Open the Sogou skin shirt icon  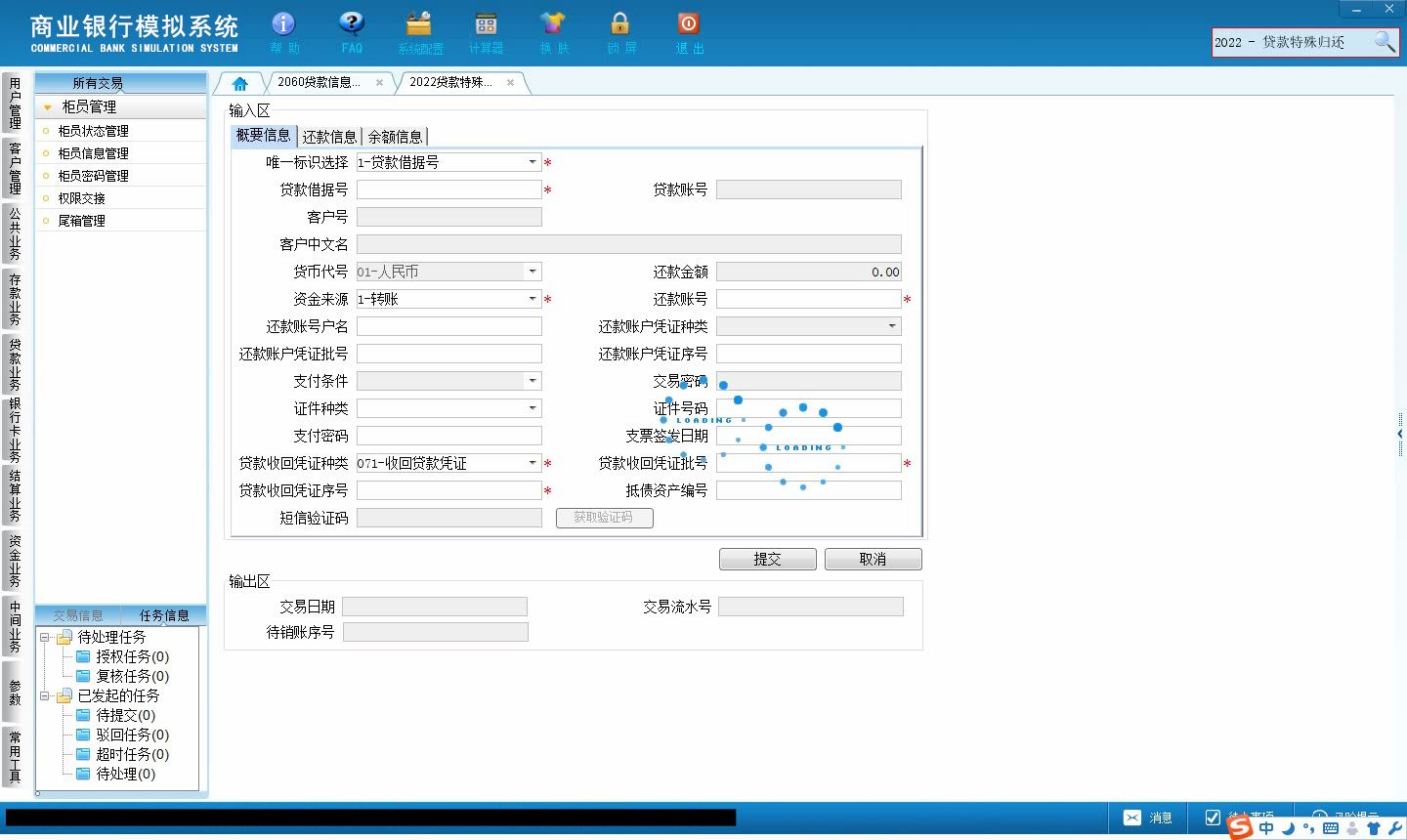tap(1374, 828)
